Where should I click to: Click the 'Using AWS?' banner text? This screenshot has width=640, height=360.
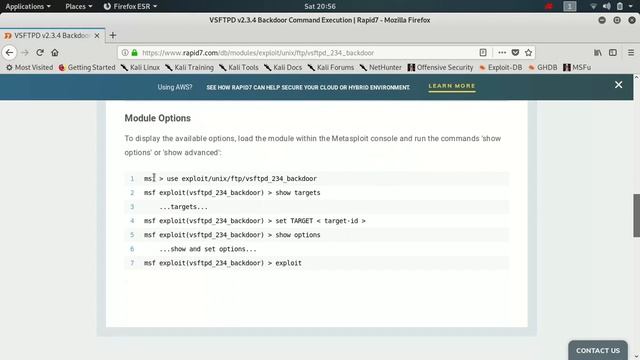point(175,87)
